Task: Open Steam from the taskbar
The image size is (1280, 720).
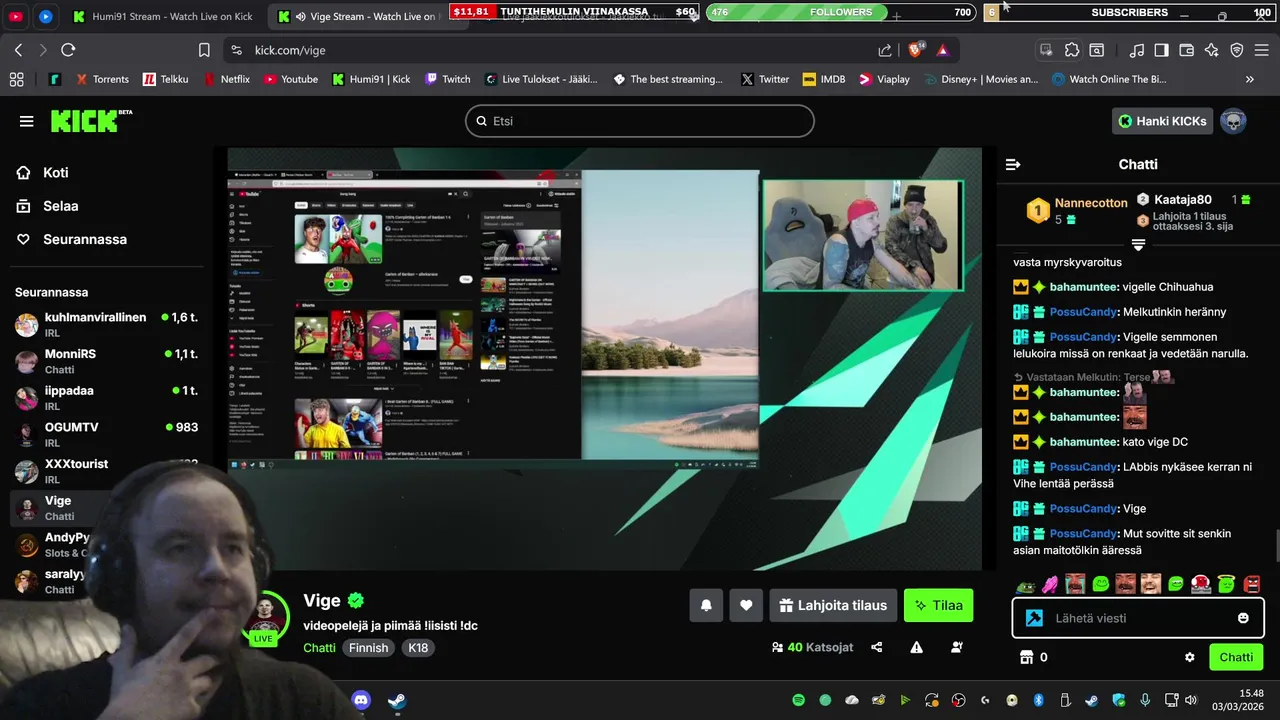Action: (397, 701)
